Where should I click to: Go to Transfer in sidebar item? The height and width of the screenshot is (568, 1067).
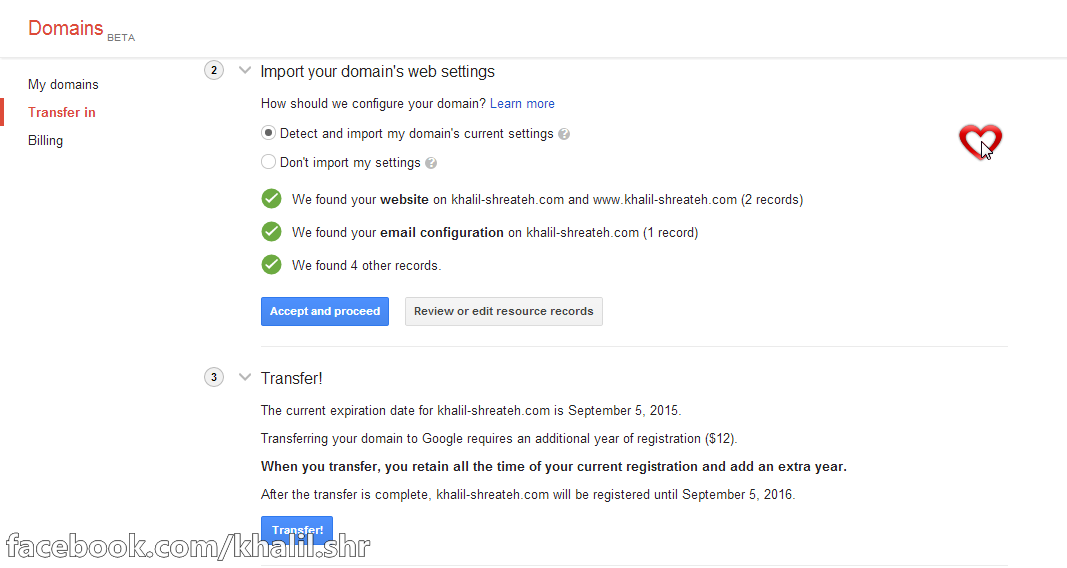(x=62, y=113)
